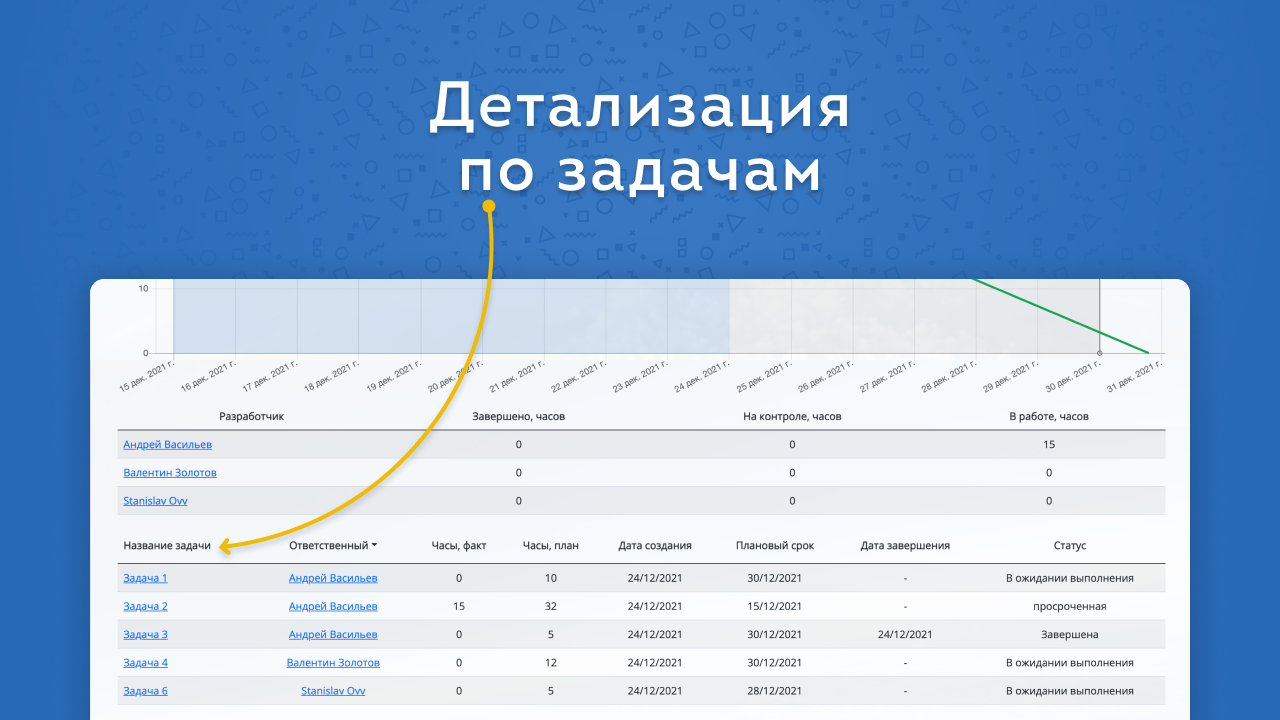Click the 31 дек. 2021 г. chart axis label
The image size is (1280, 720).
click(x=1135, y=375)
